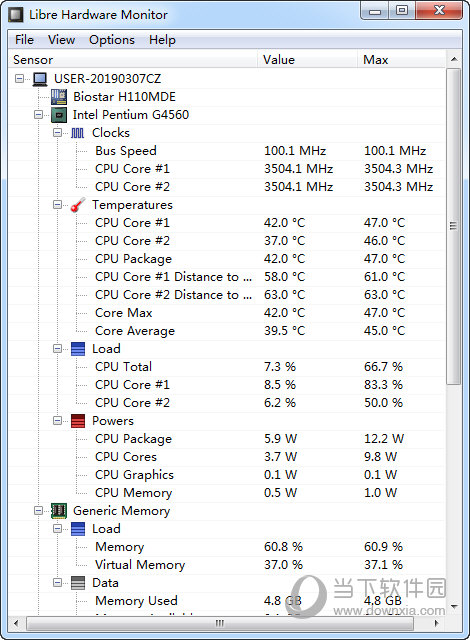Image resolution: width=470 pixels, height=640 pixels.
Task: Open the File menu
Action: 24,40
